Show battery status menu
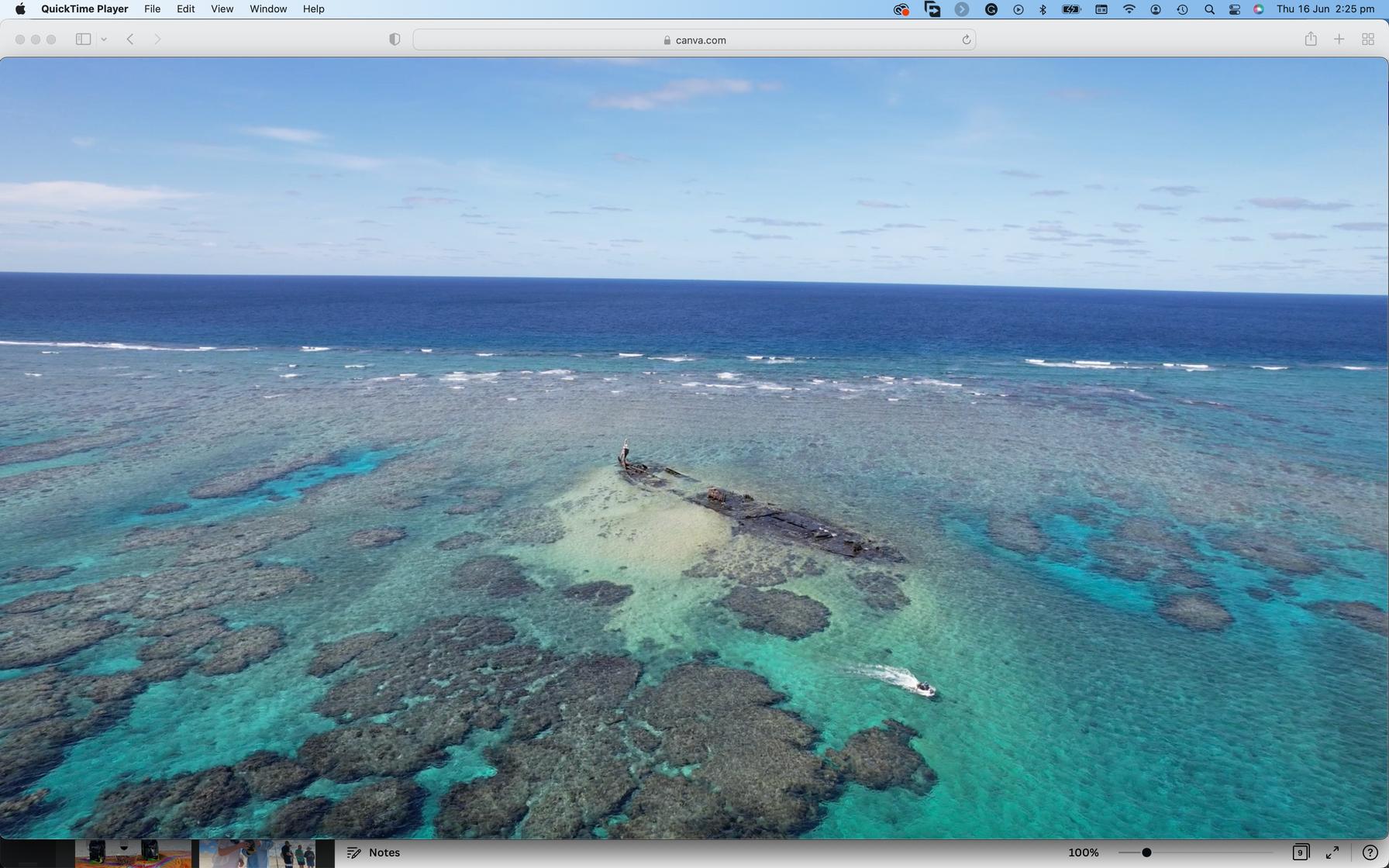This screenshot has width=1389, height=868. [x=1071, y=9]
